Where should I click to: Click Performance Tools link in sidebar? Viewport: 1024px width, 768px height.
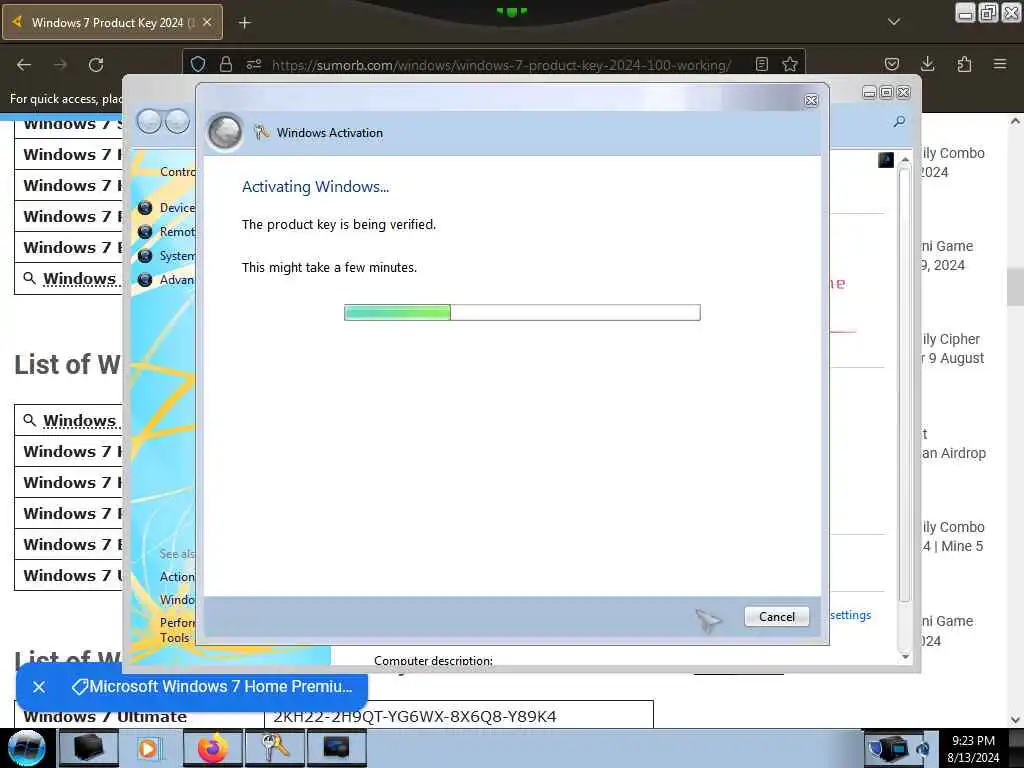tap(176, 630)
